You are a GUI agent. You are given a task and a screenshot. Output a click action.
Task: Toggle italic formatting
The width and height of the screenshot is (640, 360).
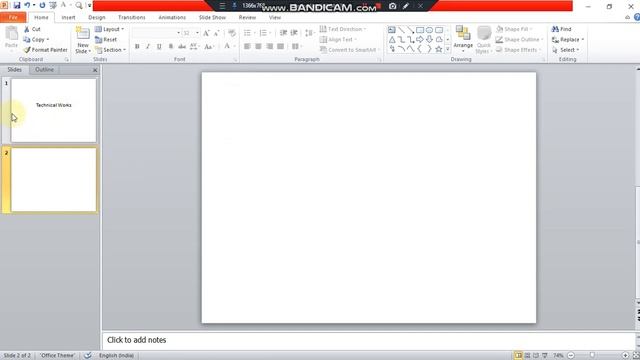click(x=148, y=47)
